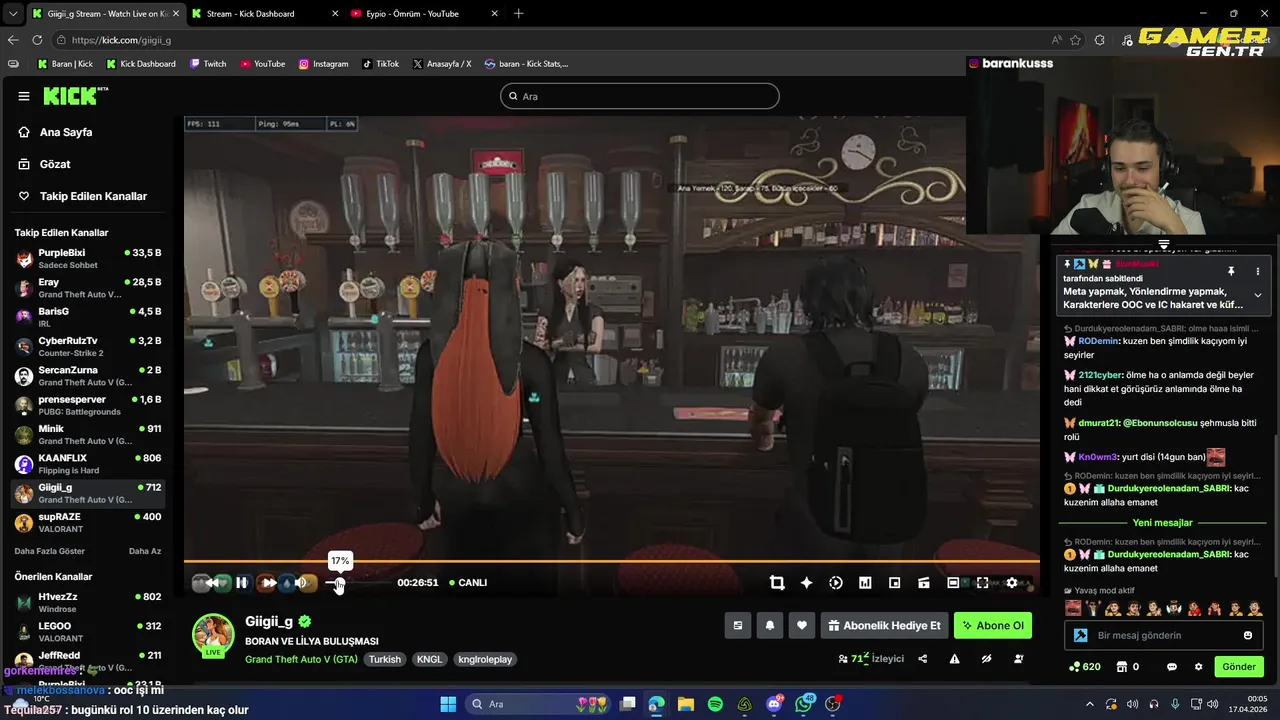Open the emoji picker in chat input
The height and width of the screenshot is (720, 1280).
click(1248, 635)
